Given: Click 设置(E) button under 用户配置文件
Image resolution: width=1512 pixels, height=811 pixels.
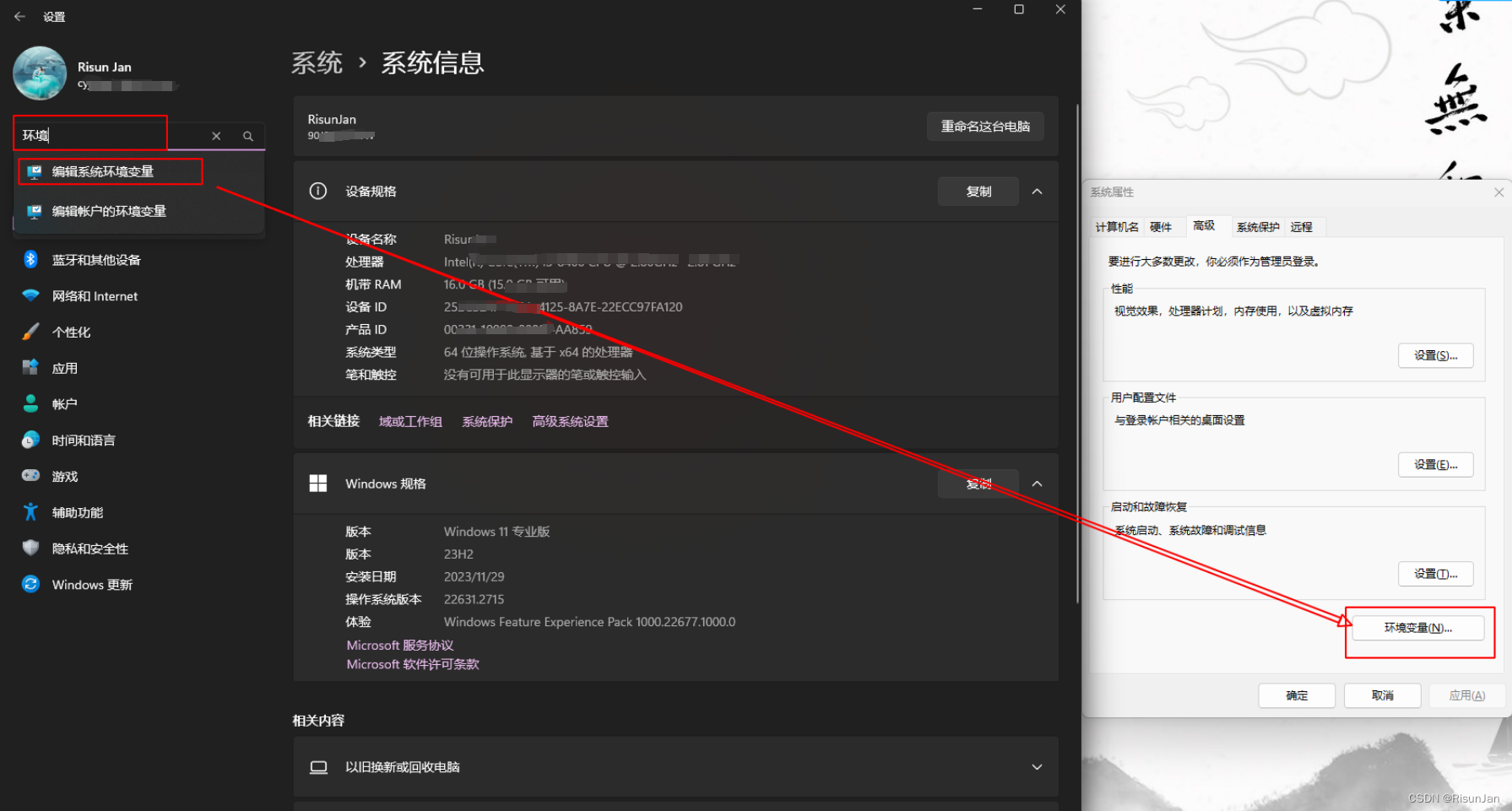Looking at the screenshot, I should tap(1436, 465).
